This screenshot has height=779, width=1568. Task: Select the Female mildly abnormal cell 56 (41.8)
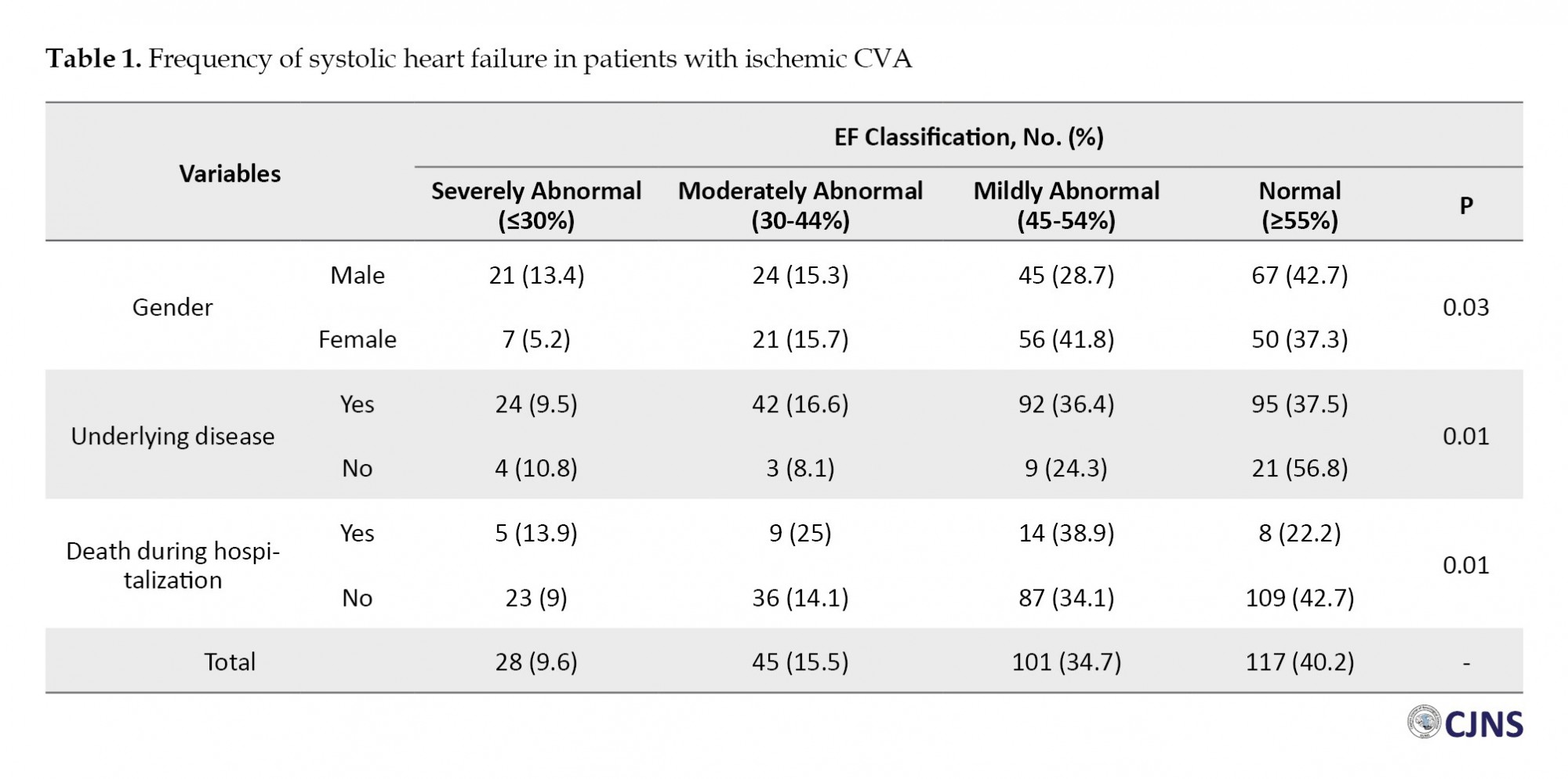1066,339
